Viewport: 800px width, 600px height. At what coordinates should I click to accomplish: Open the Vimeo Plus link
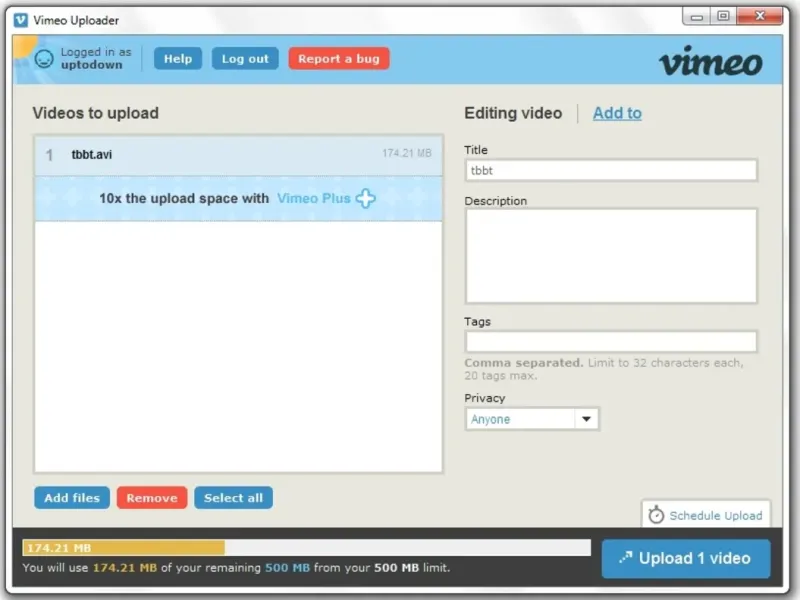click(314, 198)
